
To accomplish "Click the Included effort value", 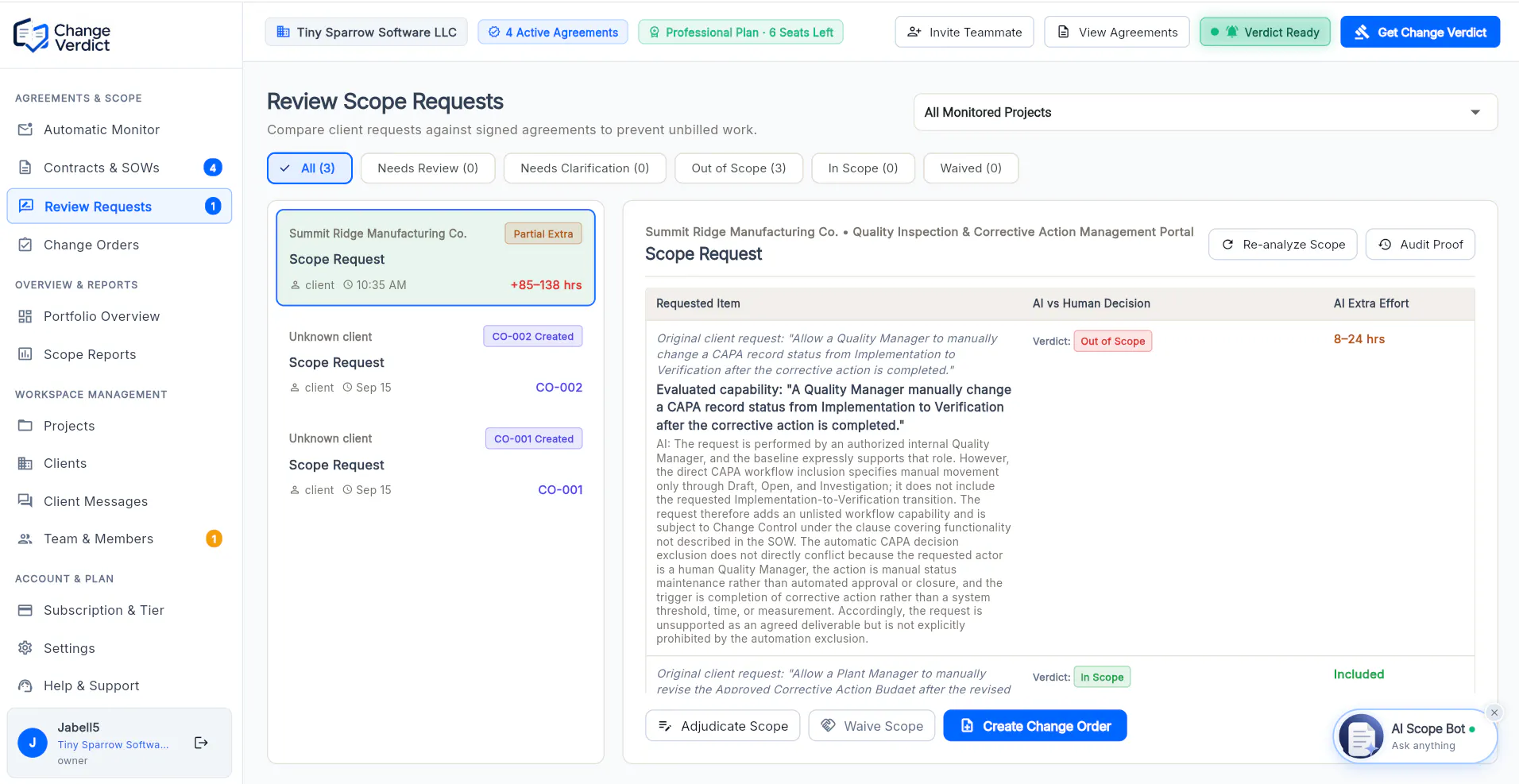I will coord(1359,674).
